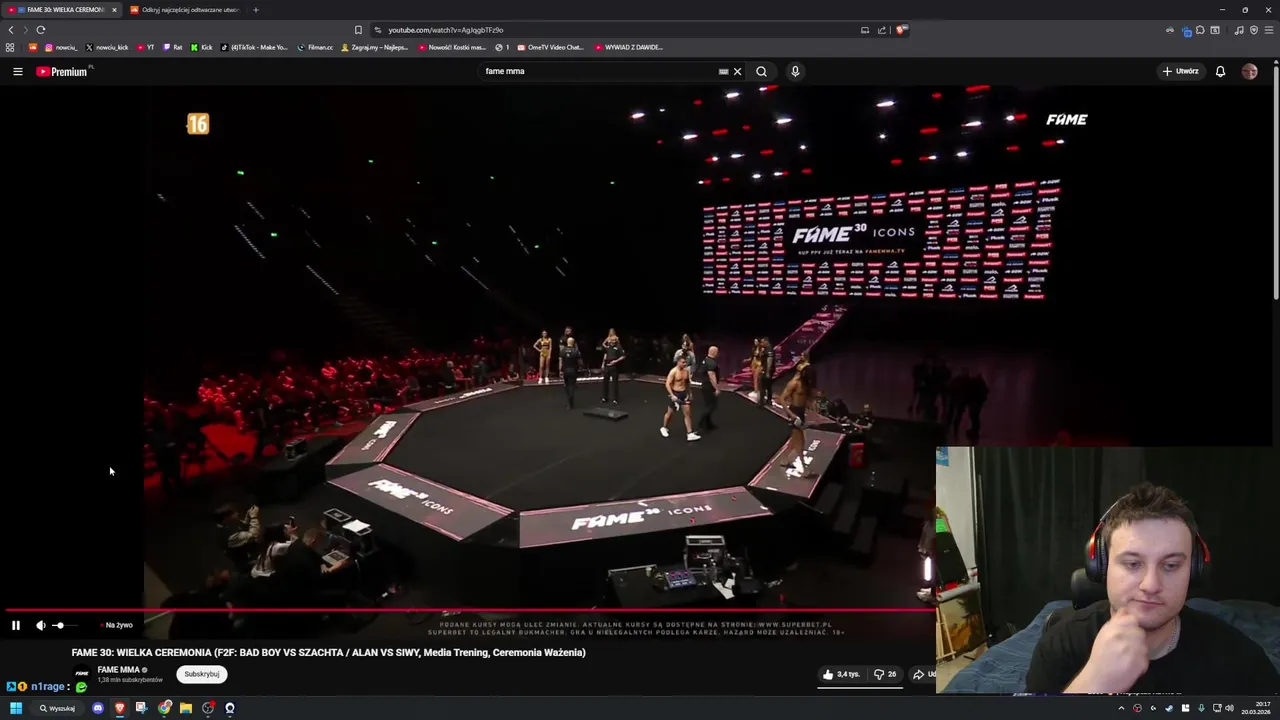Adjust the video volume slider
1280x720 pixels.
(x=63, y=625)
